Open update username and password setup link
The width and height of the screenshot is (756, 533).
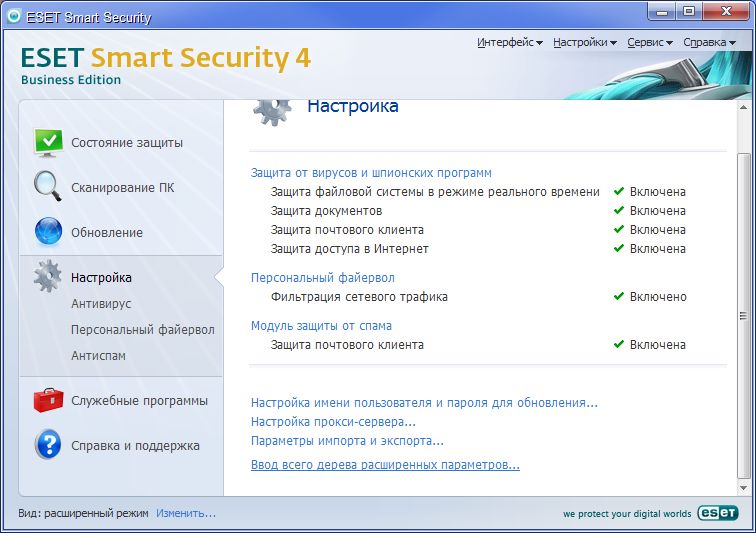[x=424, y=403]
